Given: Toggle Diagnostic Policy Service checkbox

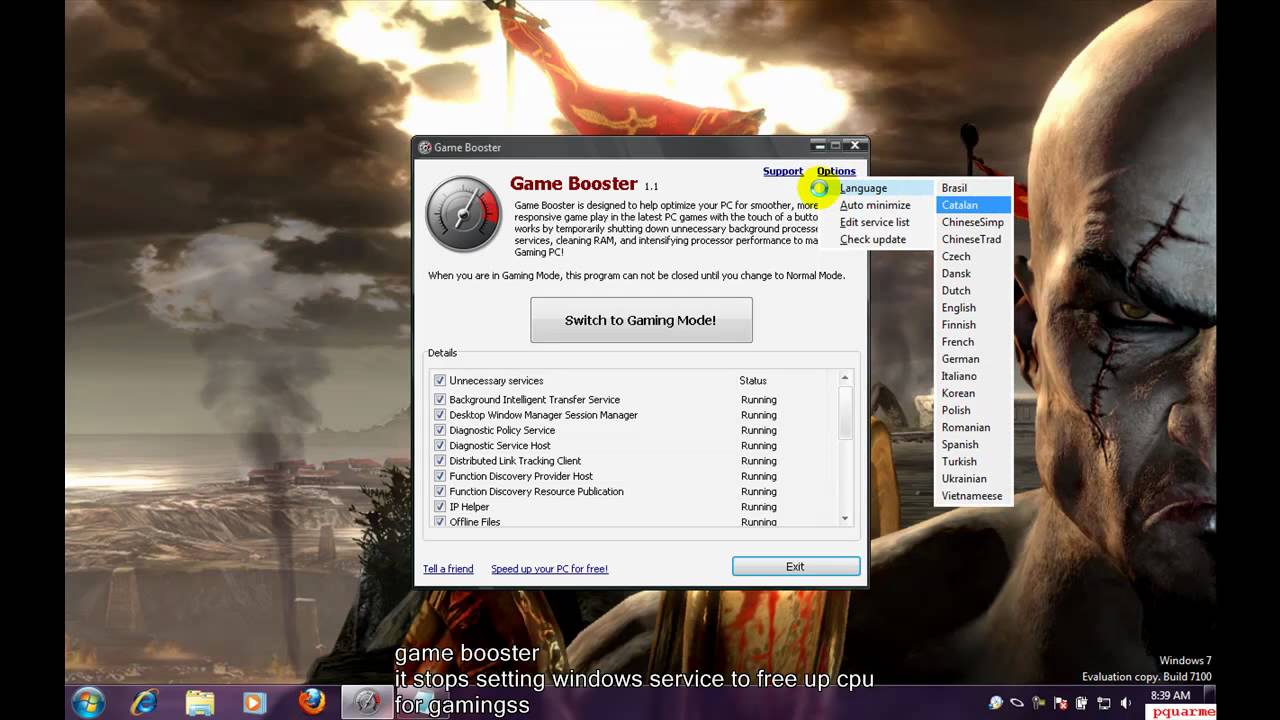Looking at the screenshot, I should pos(440,430).
